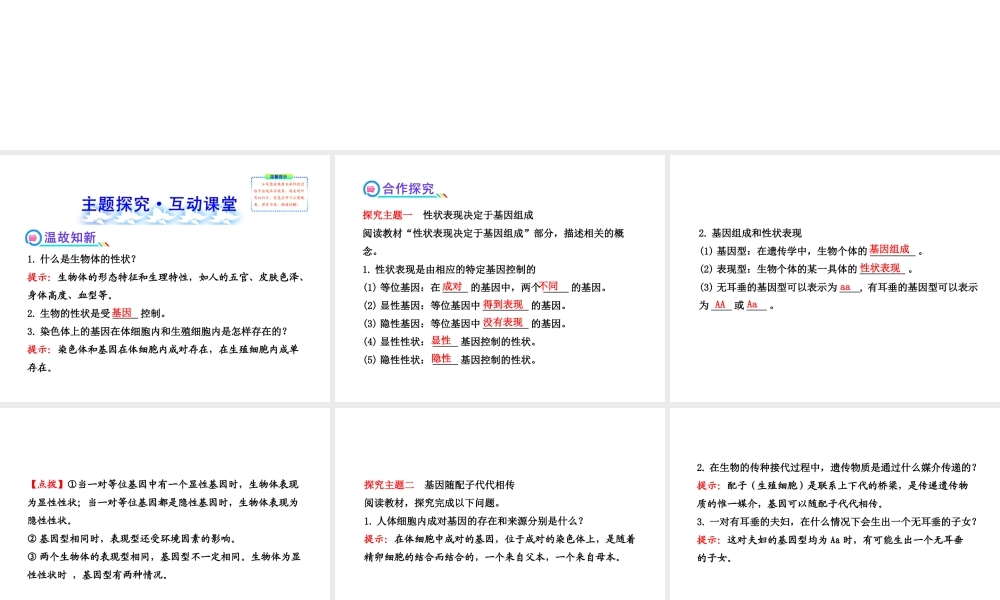1000x600 pixels.
Task: Click the hint 配子（生殖细胞）是联系上下代的桥梁
Action: click(833, 494)
